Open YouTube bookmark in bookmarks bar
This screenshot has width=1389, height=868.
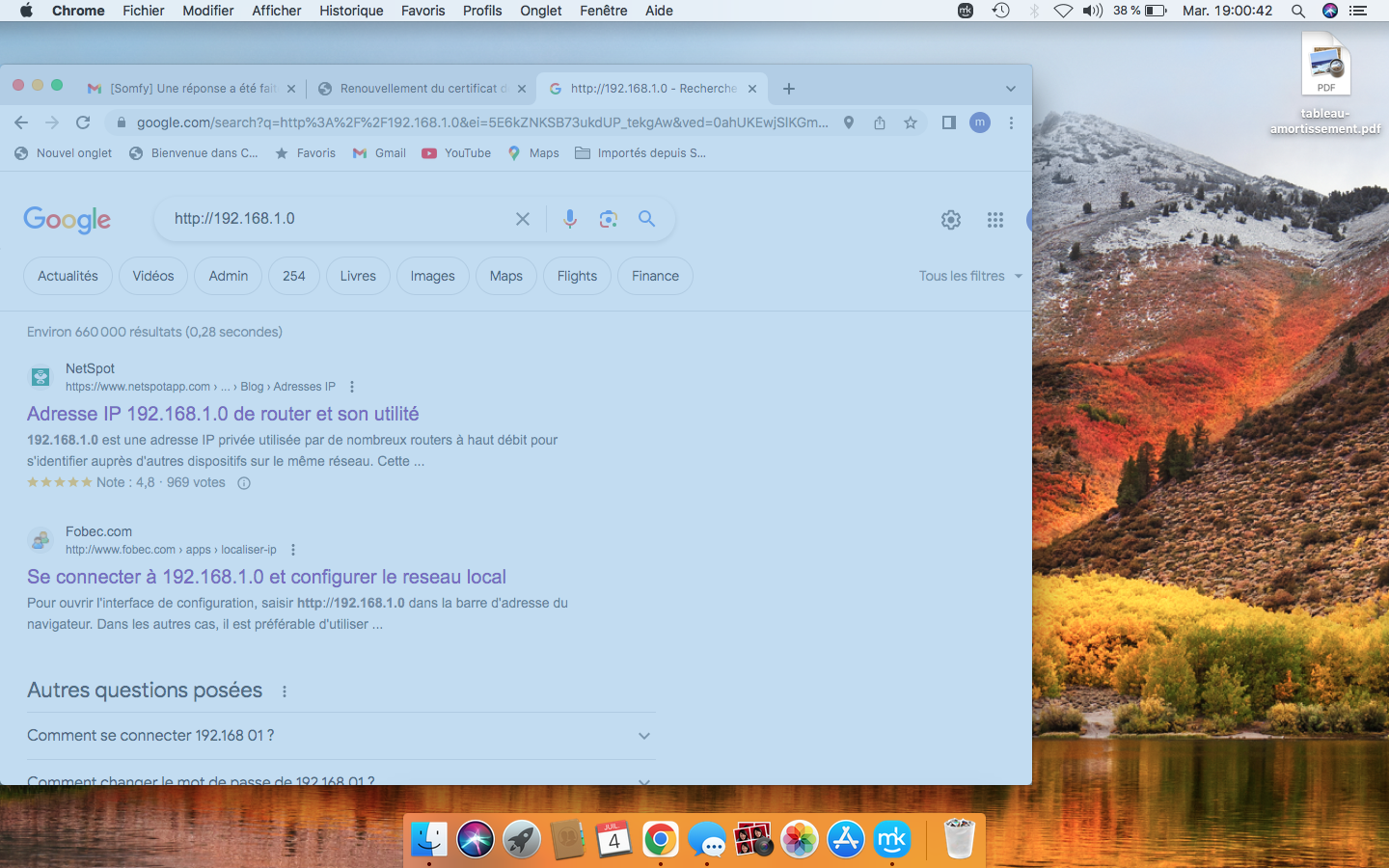[457, 153]
